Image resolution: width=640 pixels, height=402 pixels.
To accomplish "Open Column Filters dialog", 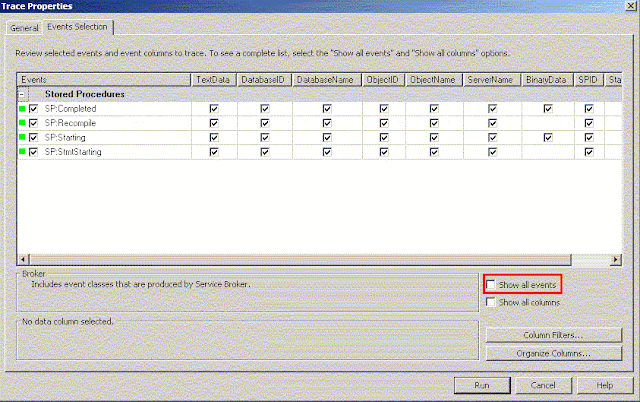I will coord(553,335).
